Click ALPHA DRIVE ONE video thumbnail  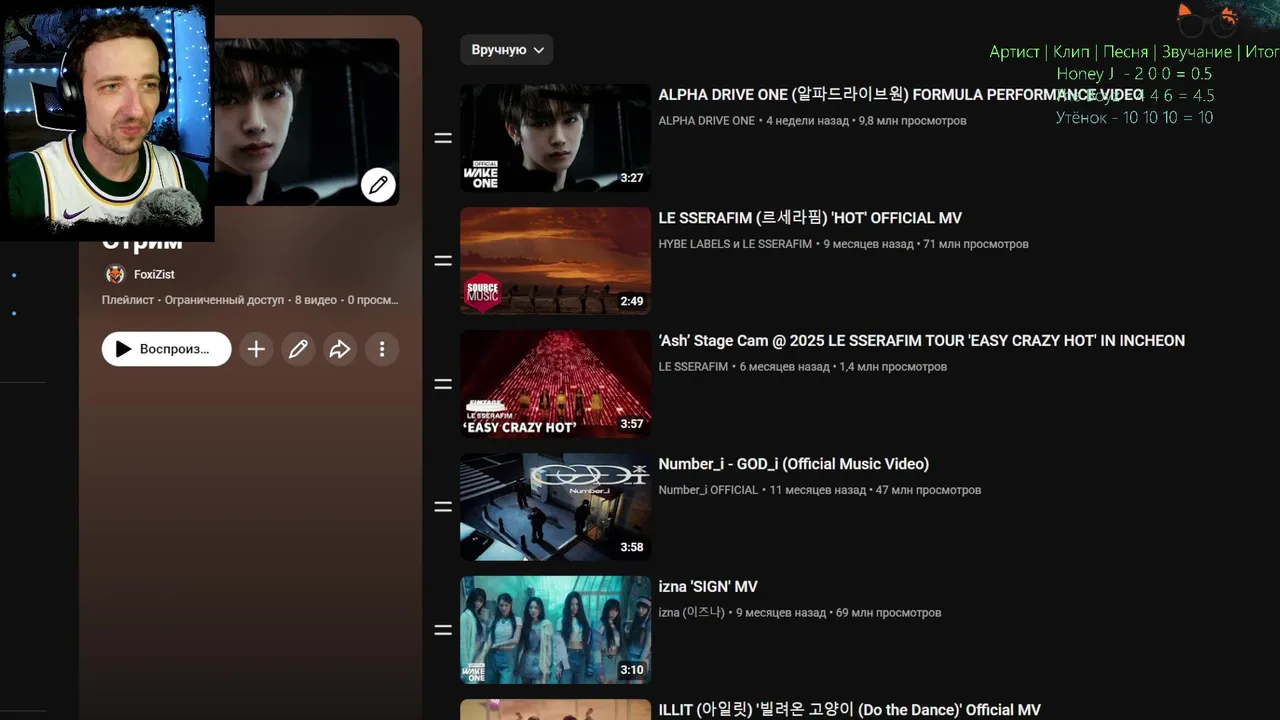tap(555, 138)
